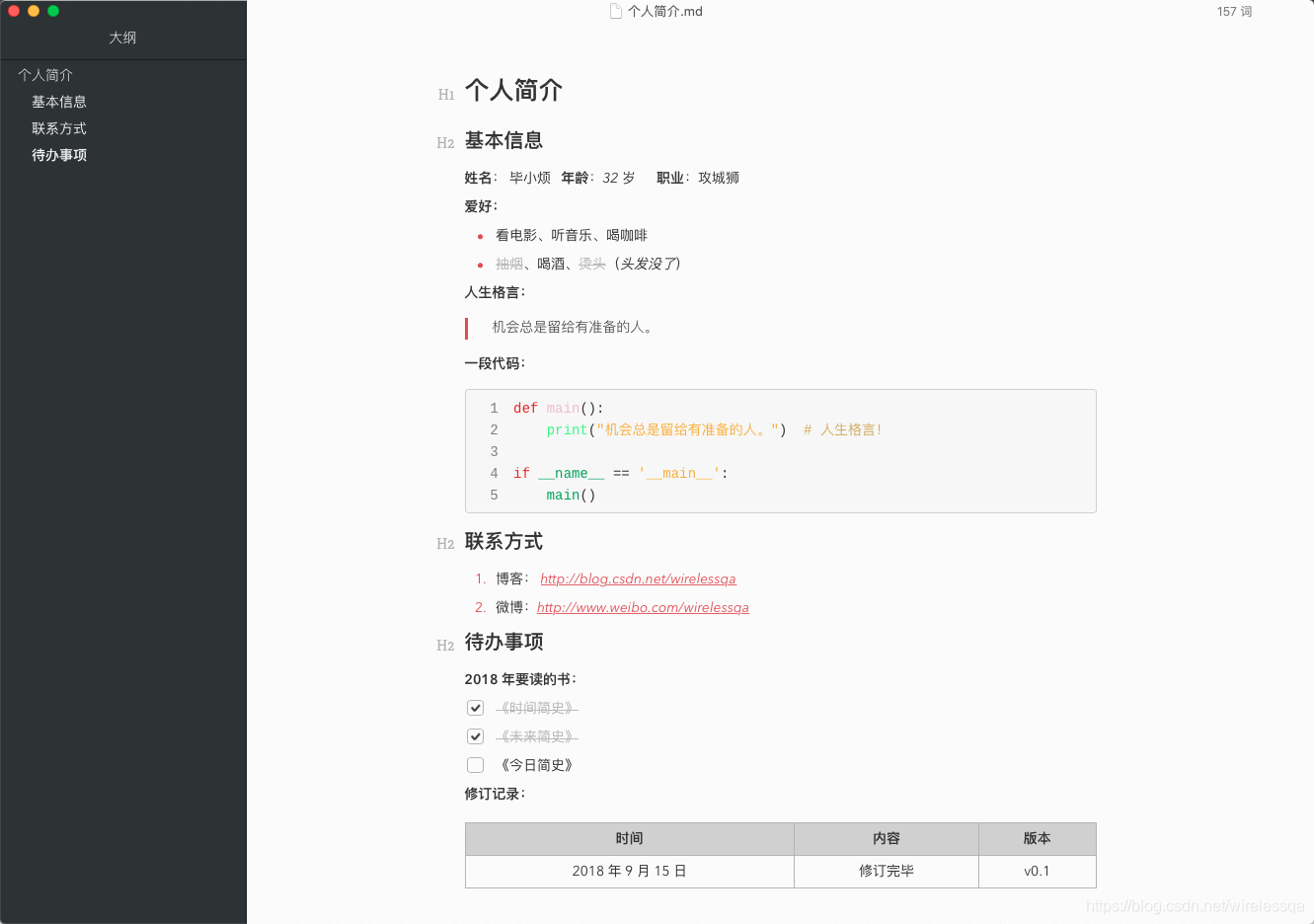
Task: Click the bullet icon before 抽烟、喝酒 item
Action: coord(478,264)
